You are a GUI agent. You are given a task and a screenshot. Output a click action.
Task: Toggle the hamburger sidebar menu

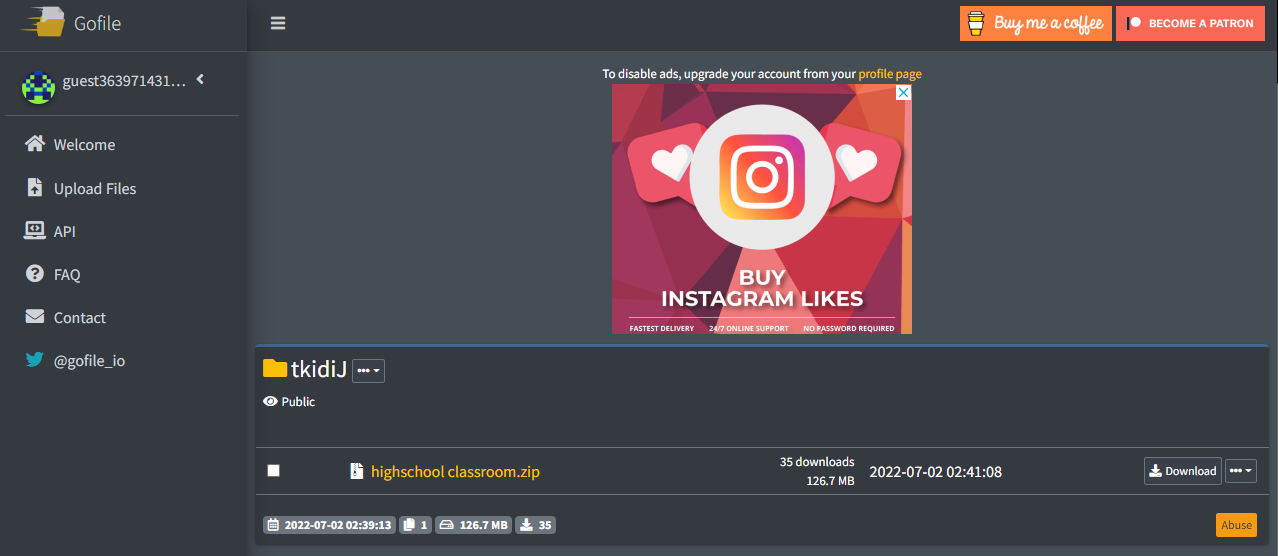(x=278, y=23)
